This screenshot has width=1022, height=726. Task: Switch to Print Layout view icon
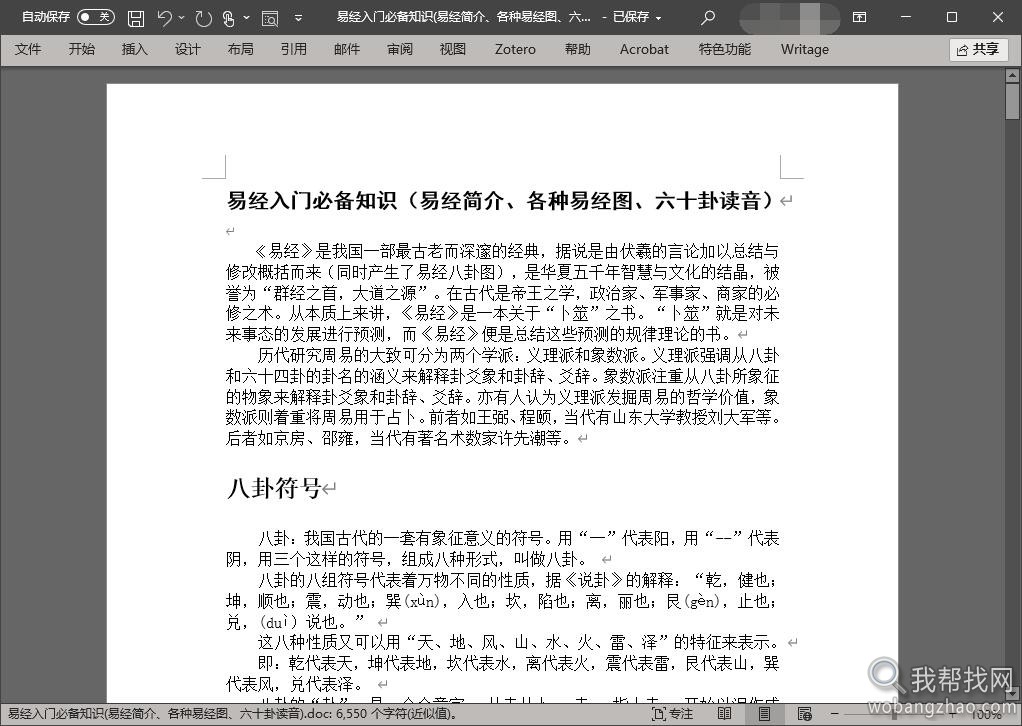click(x=764, y=714)
